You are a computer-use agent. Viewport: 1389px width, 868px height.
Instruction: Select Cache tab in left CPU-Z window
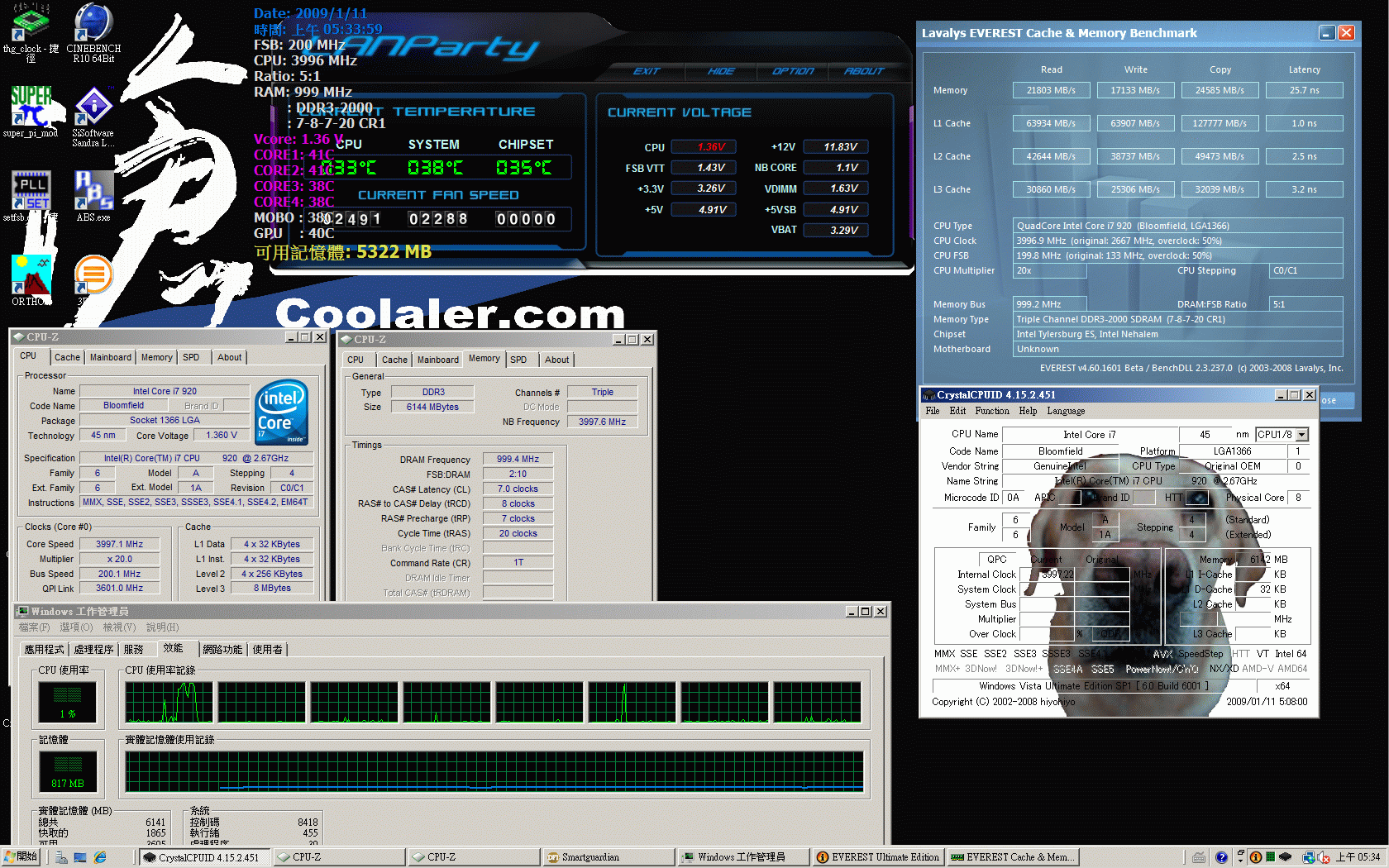[67, 358]
